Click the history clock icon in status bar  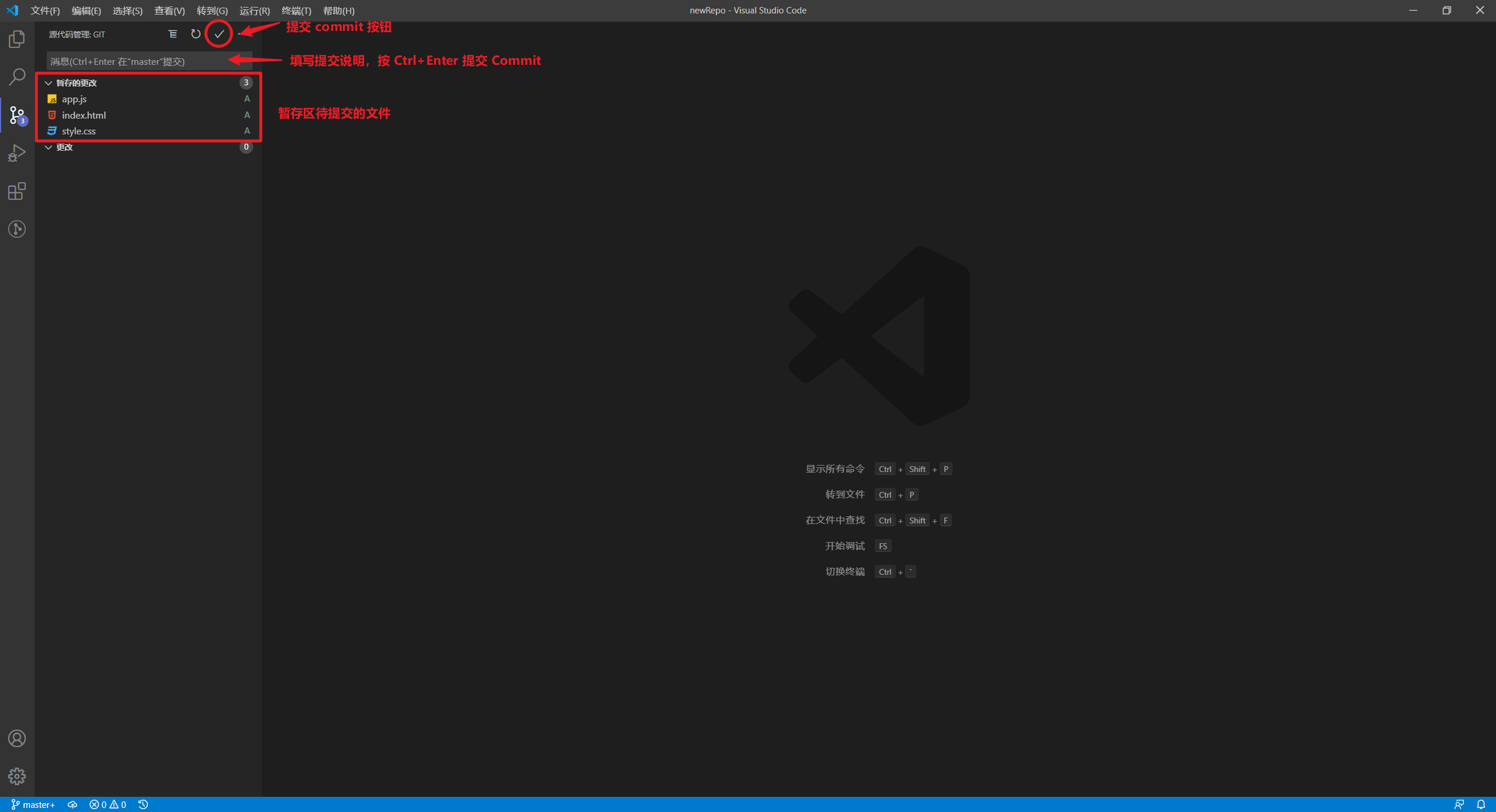pos(143,804)
